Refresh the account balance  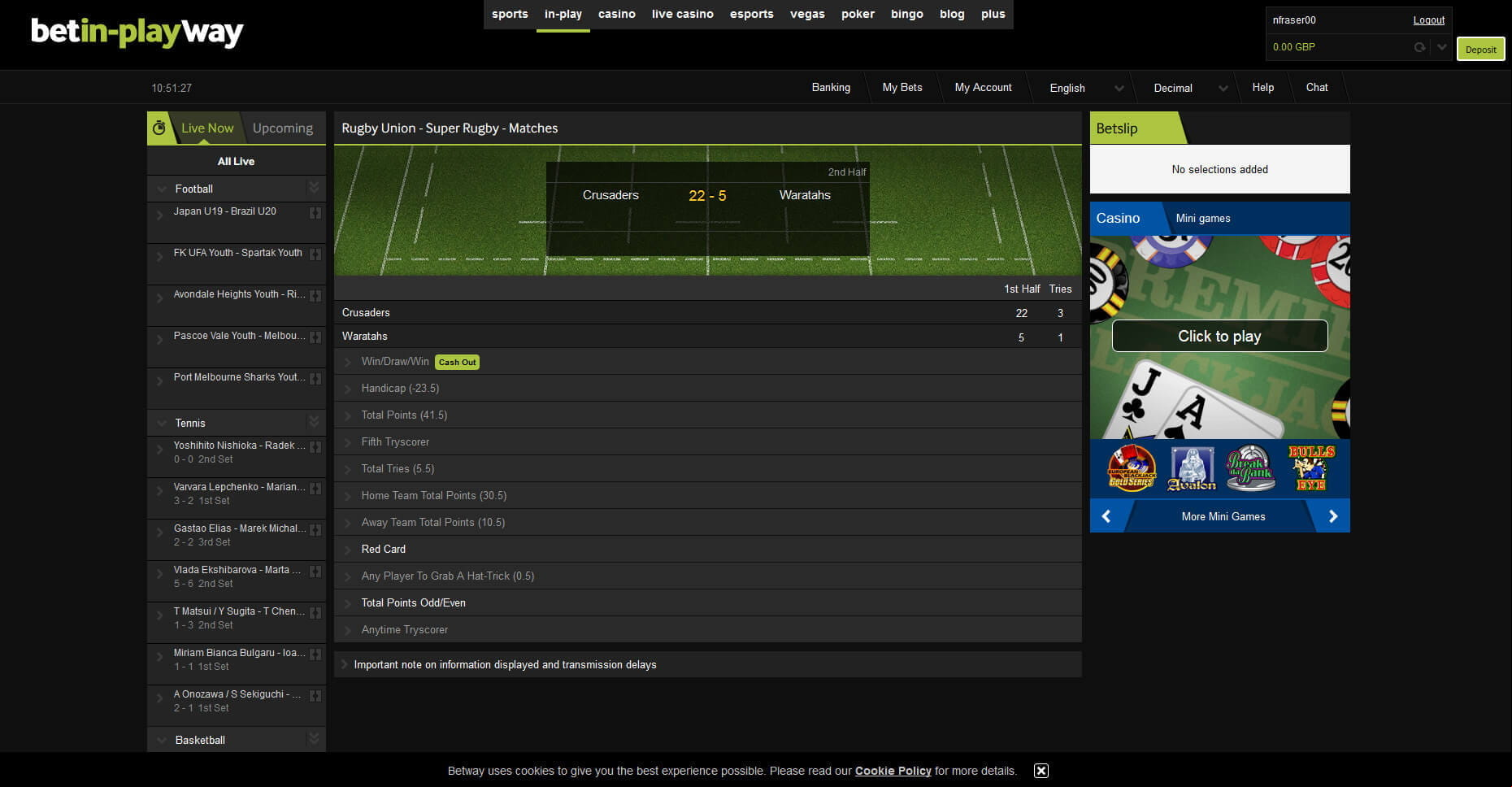tap(1419, 47)
